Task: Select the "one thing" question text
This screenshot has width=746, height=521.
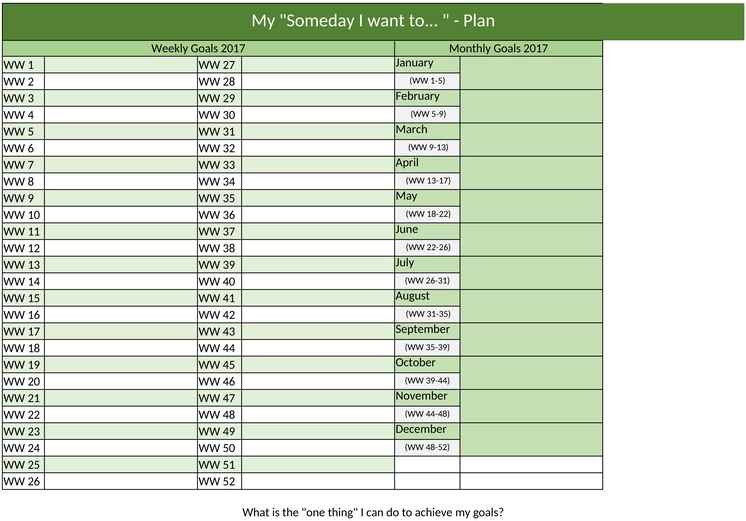Action: point(373,512)
